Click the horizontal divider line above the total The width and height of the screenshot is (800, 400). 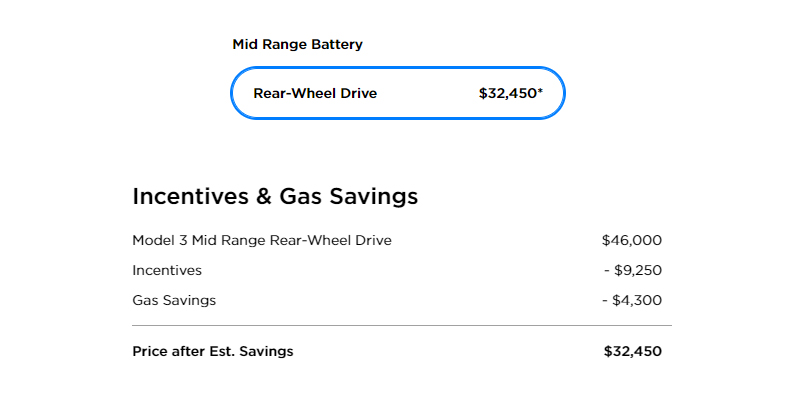[x=401, y=326]
